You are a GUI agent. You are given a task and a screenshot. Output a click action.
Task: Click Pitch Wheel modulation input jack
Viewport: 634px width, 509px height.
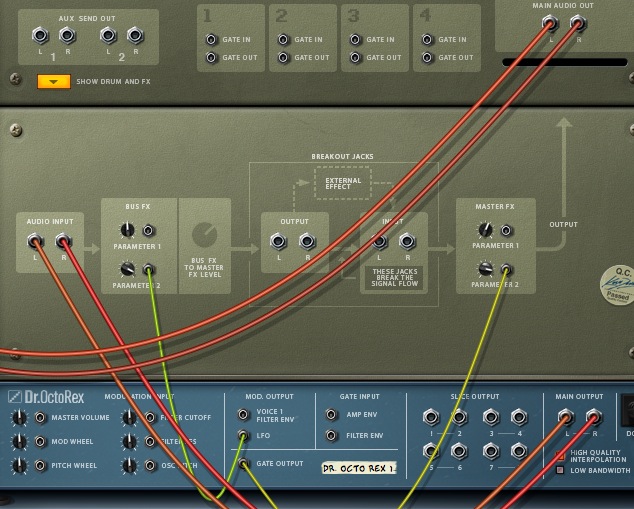coord(40,466)
